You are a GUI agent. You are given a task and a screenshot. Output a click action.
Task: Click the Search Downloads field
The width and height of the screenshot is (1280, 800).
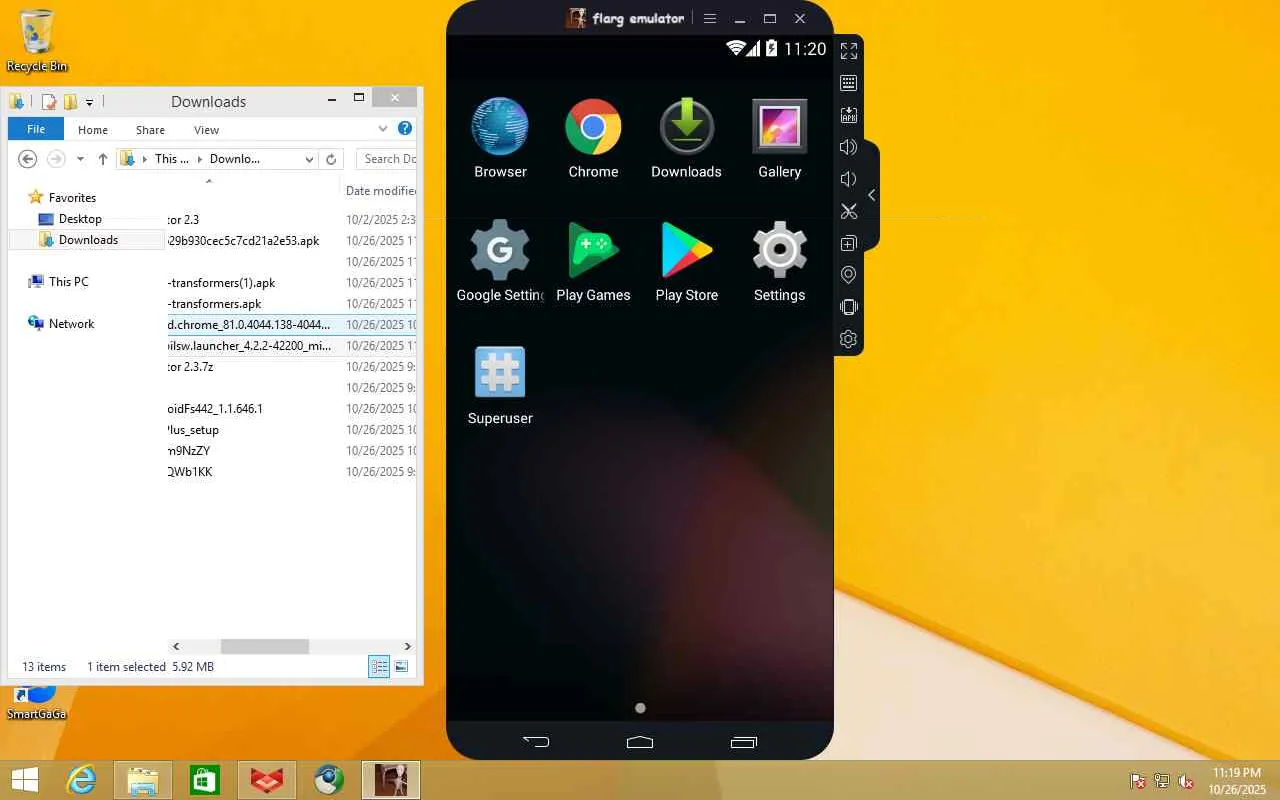tap(386, 159)
